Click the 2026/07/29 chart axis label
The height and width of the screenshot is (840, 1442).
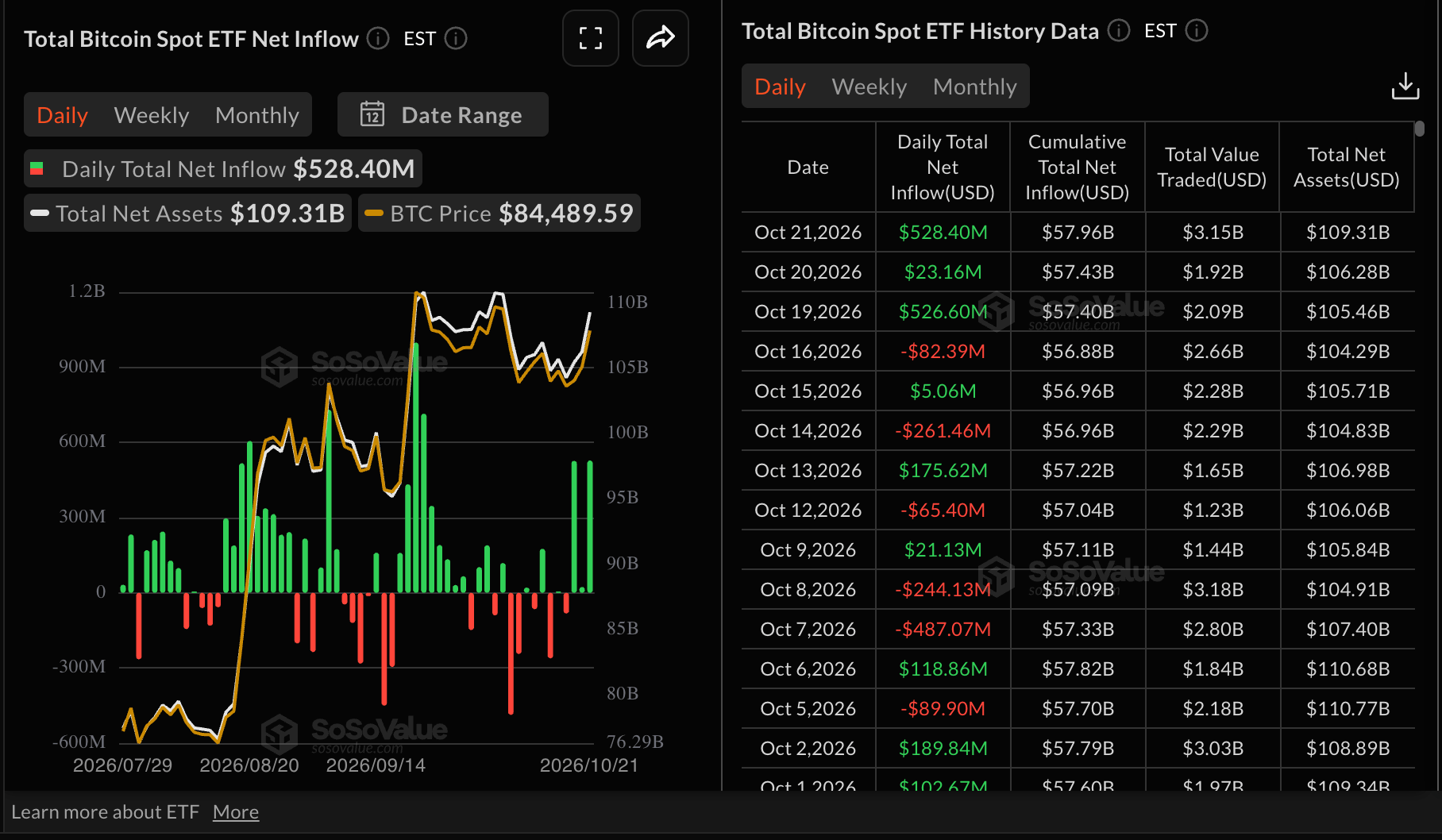122,765
